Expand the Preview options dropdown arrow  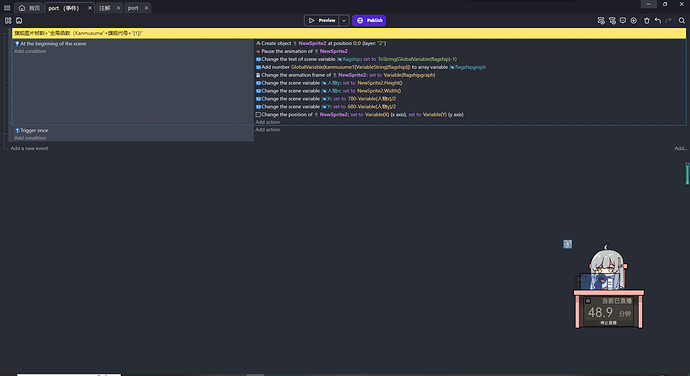tap(344, 20)
